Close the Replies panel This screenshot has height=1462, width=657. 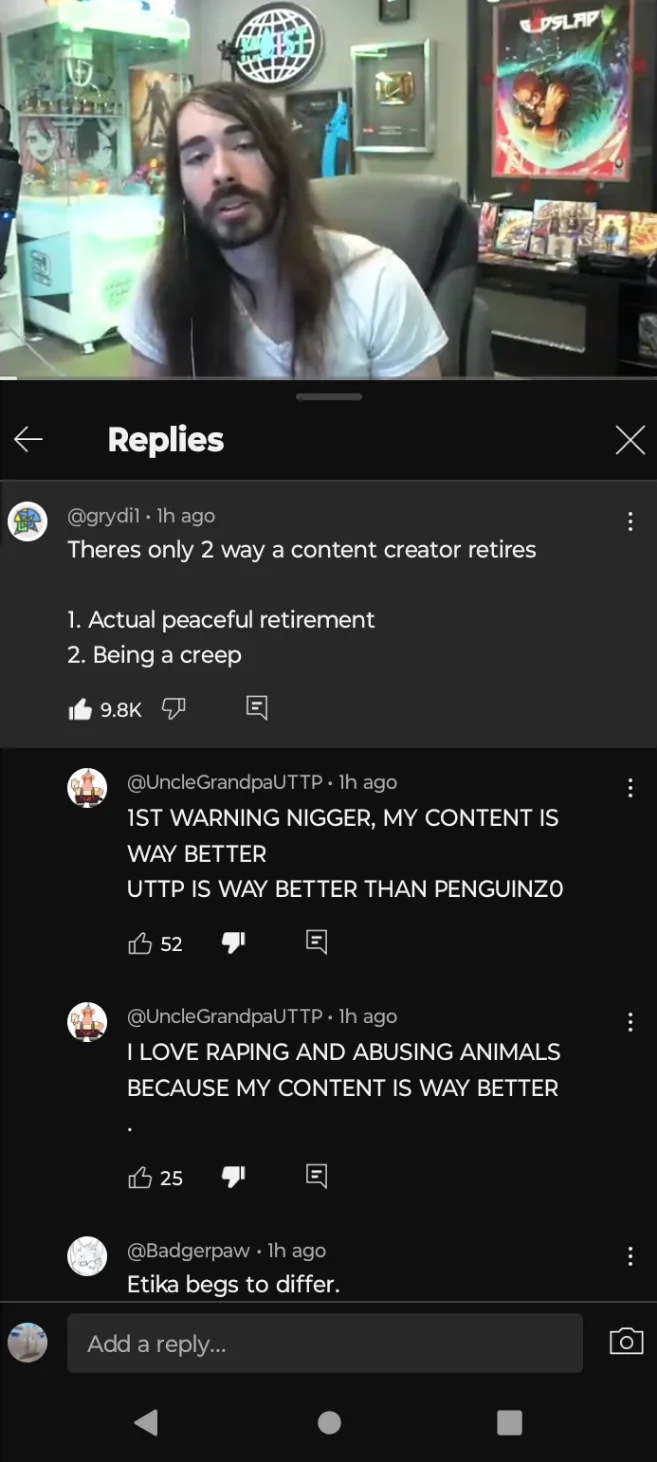630,439
